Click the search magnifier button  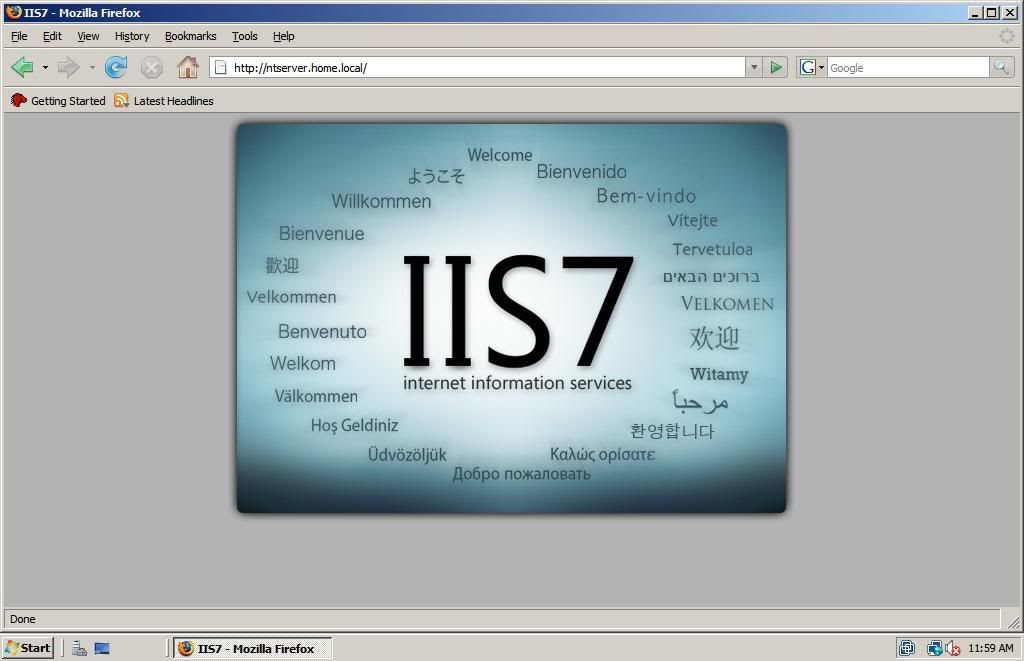click(x=1001, y=67)
